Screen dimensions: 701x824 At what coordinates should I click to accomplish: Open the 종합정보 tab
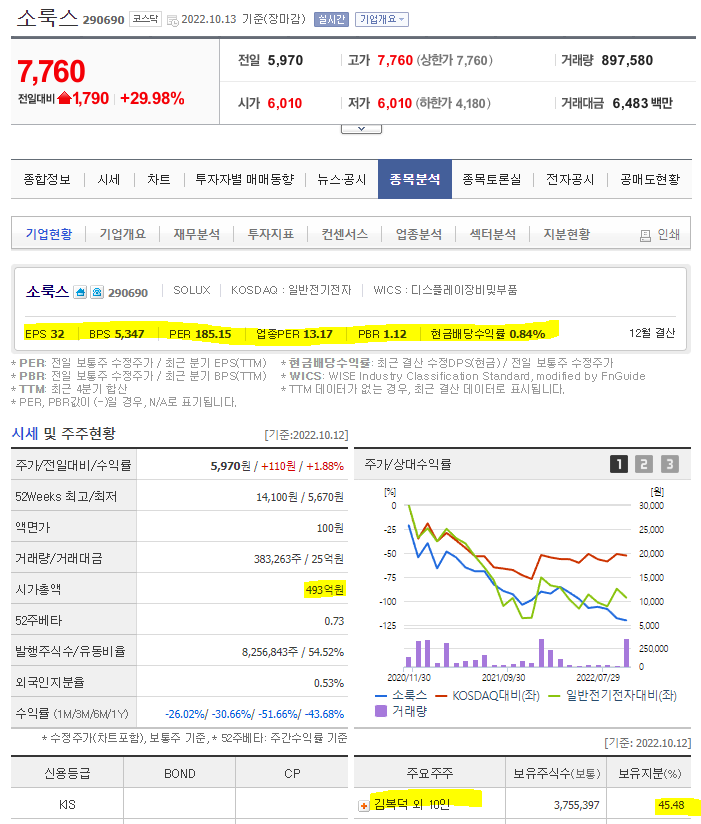[x=47, y=180]
